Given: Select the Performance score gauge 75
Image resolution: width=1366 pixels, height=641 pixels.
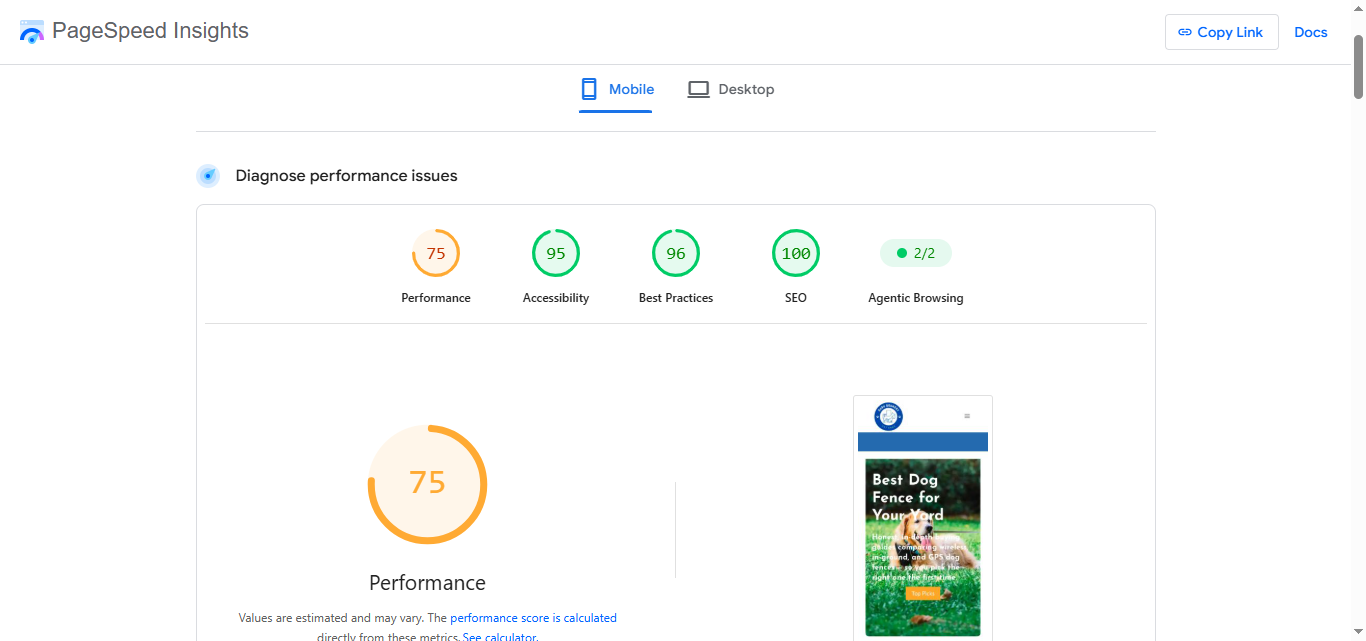Looking at the screenshot, I should (x=436, y=253).
